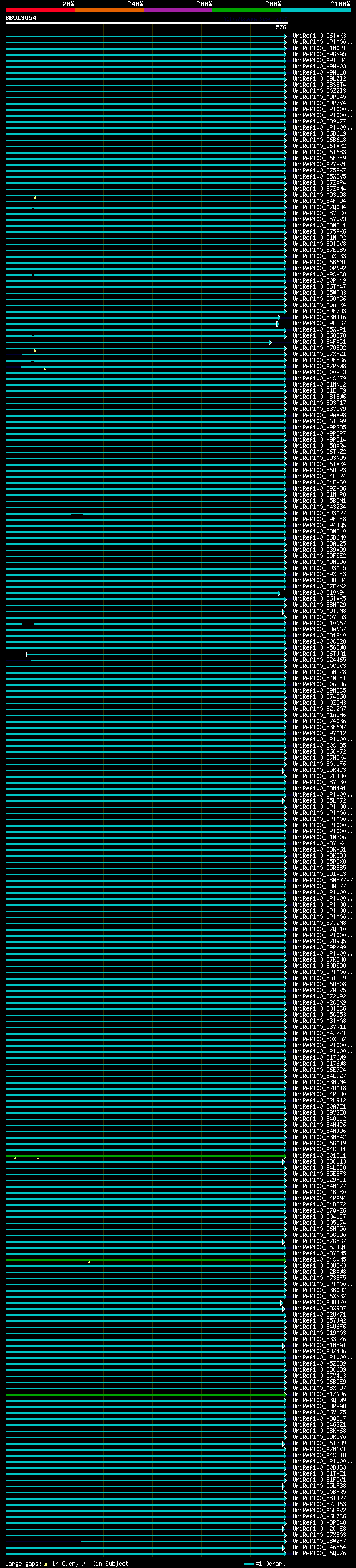Viewport: 356px width, 1568px height.
Task: Select label UniRef100_A8IEW6
Action: pyautogui.click(x=319, y=397)
